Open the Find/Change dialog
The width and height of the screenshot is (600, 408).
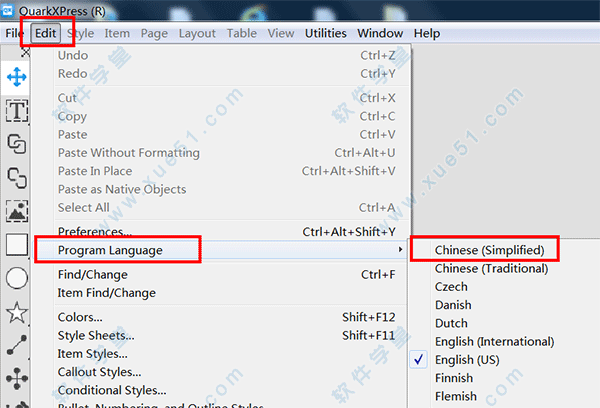coord(220,274)
